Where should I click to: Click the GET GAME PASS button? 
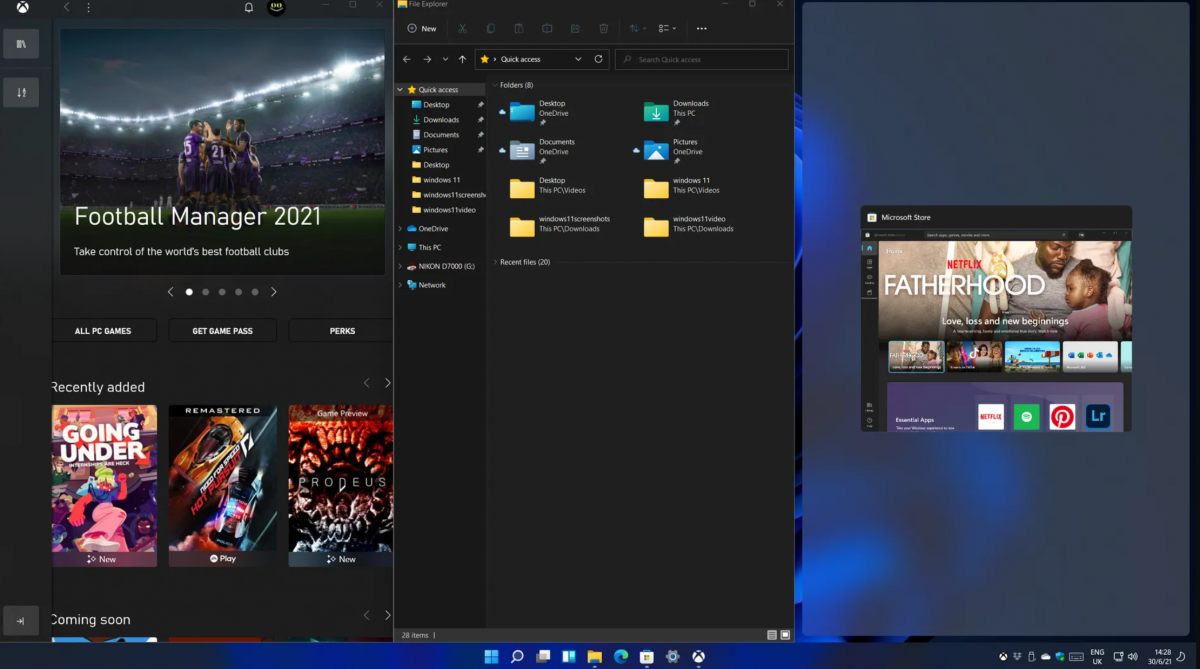222,331
